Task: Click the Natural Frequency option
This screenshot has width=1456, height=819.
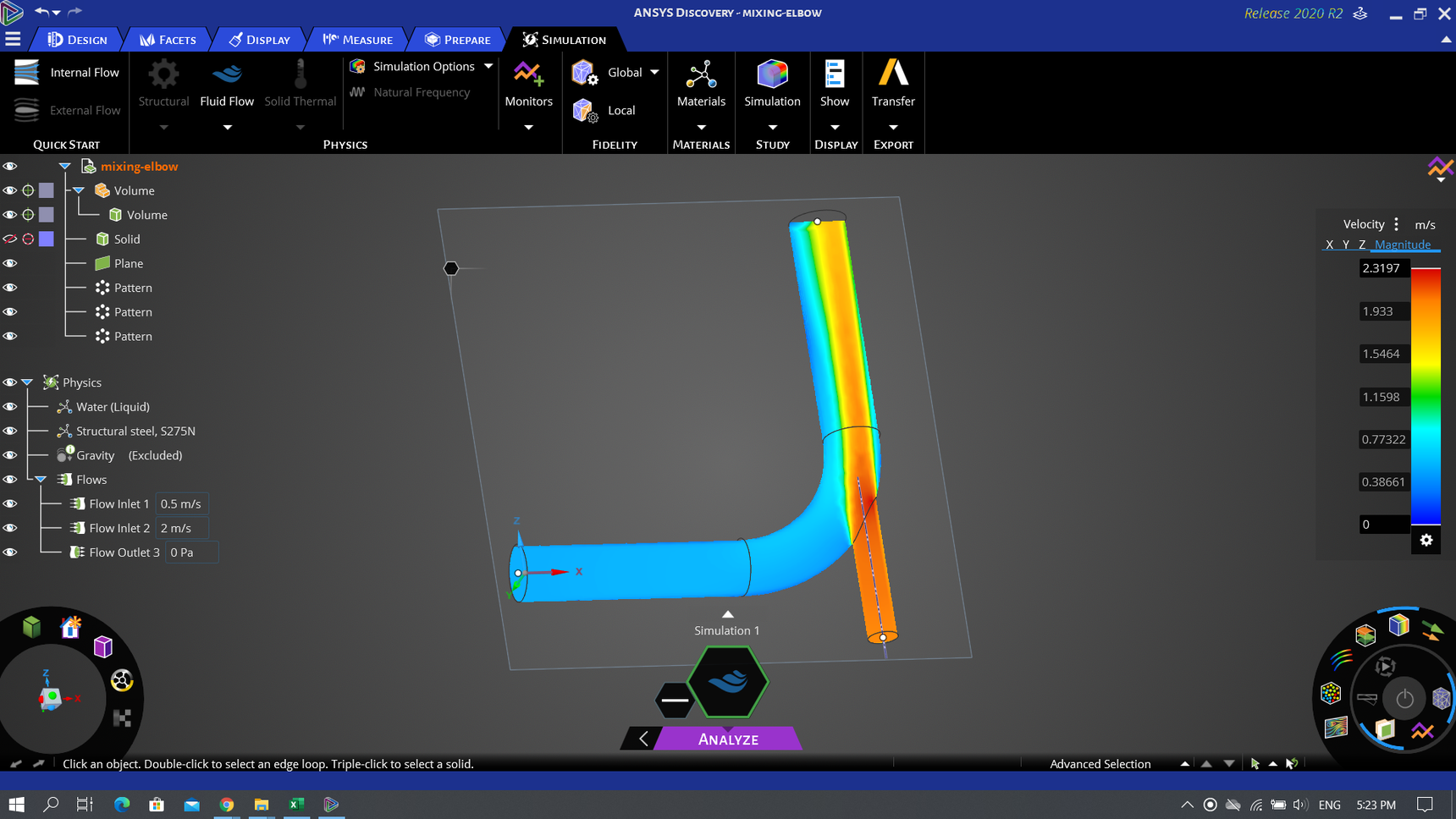Action: coord(411,92)
